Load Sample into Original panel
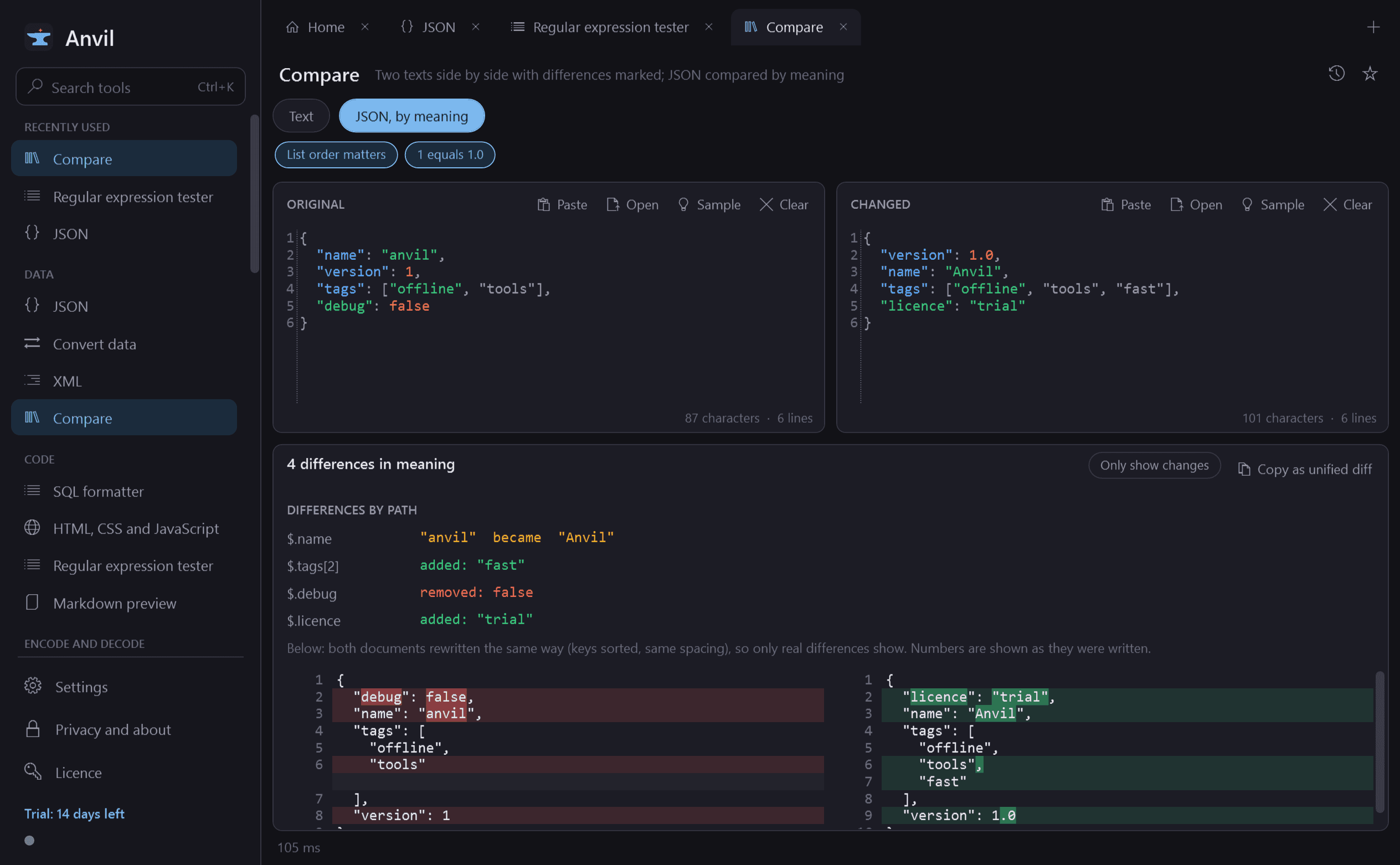 708,204
